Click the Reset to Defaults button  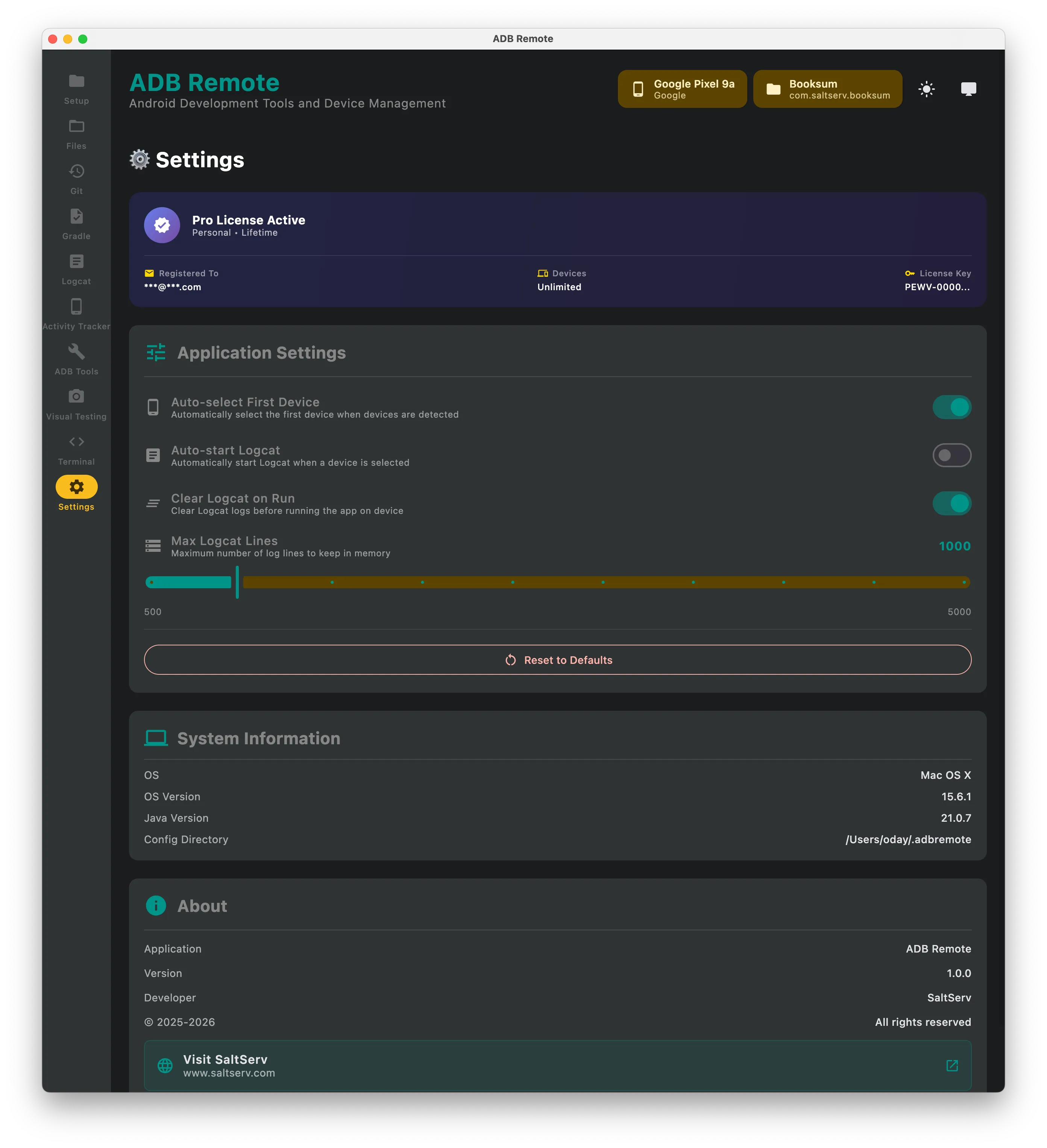coord(558,660)
